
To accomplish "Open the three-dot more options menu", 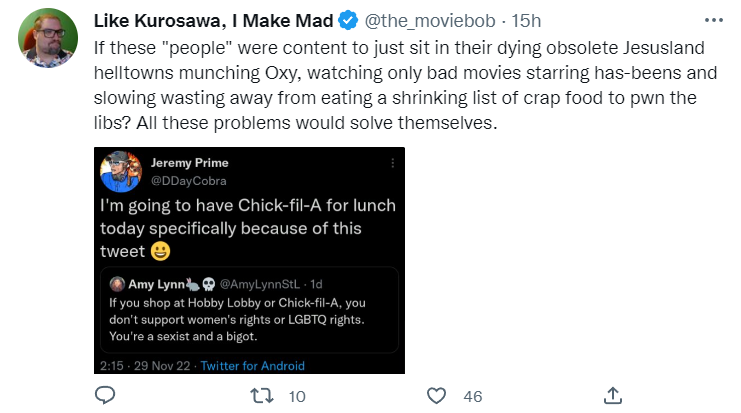I will [713, 20].
